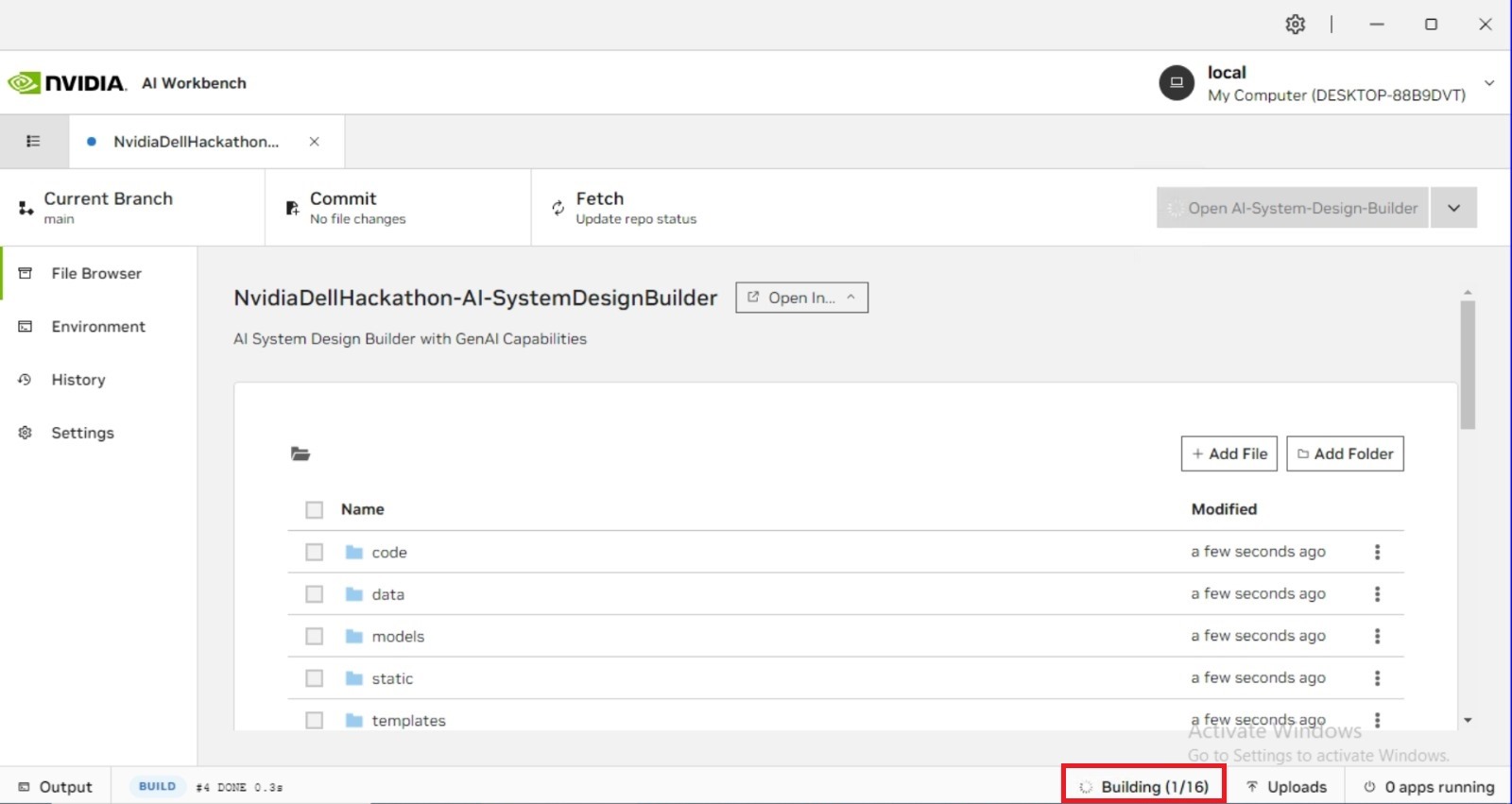Toggle the sidebar list icon near project tab

pos(33,142)
